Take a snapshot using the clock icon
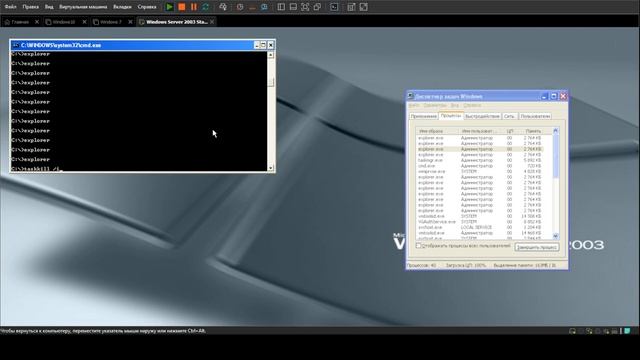The height and width of the screenshot is (360, 640). tap(240, 7)
